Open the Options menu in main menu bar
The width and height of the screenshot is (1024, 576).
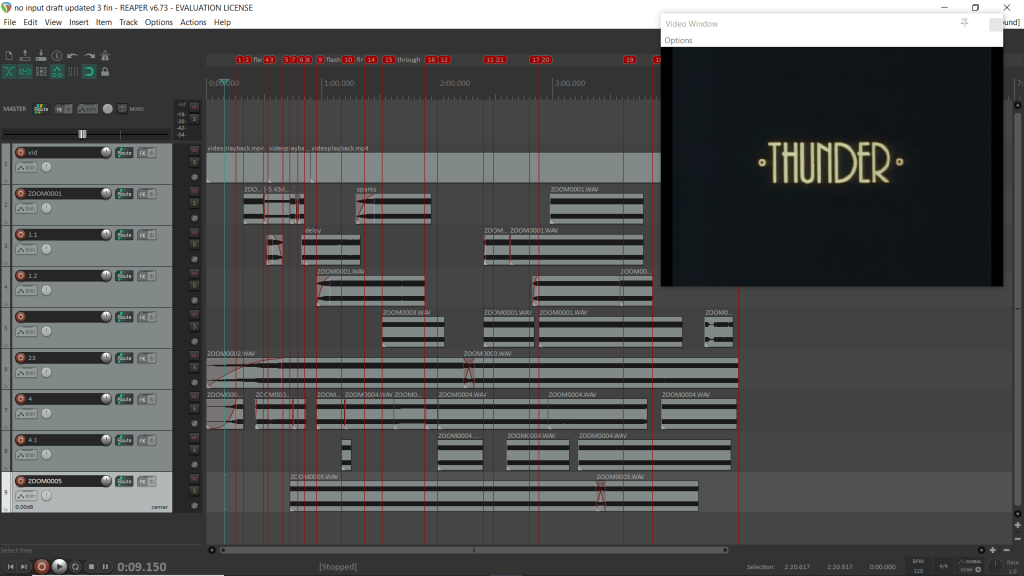[159, 22]
